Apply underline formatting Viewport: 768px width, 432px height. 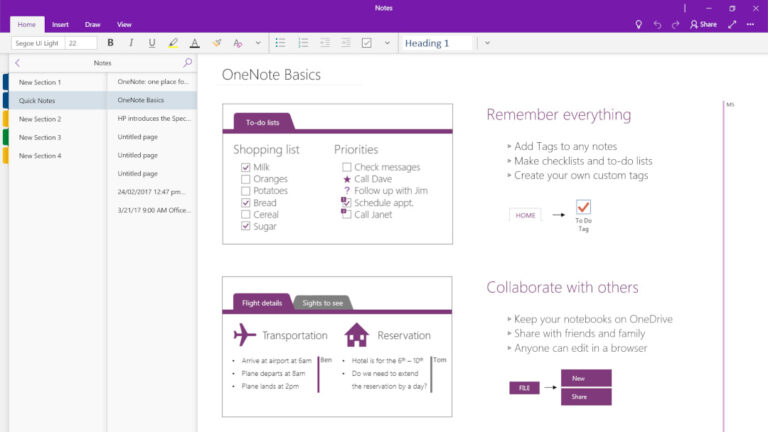pos(152,43)
